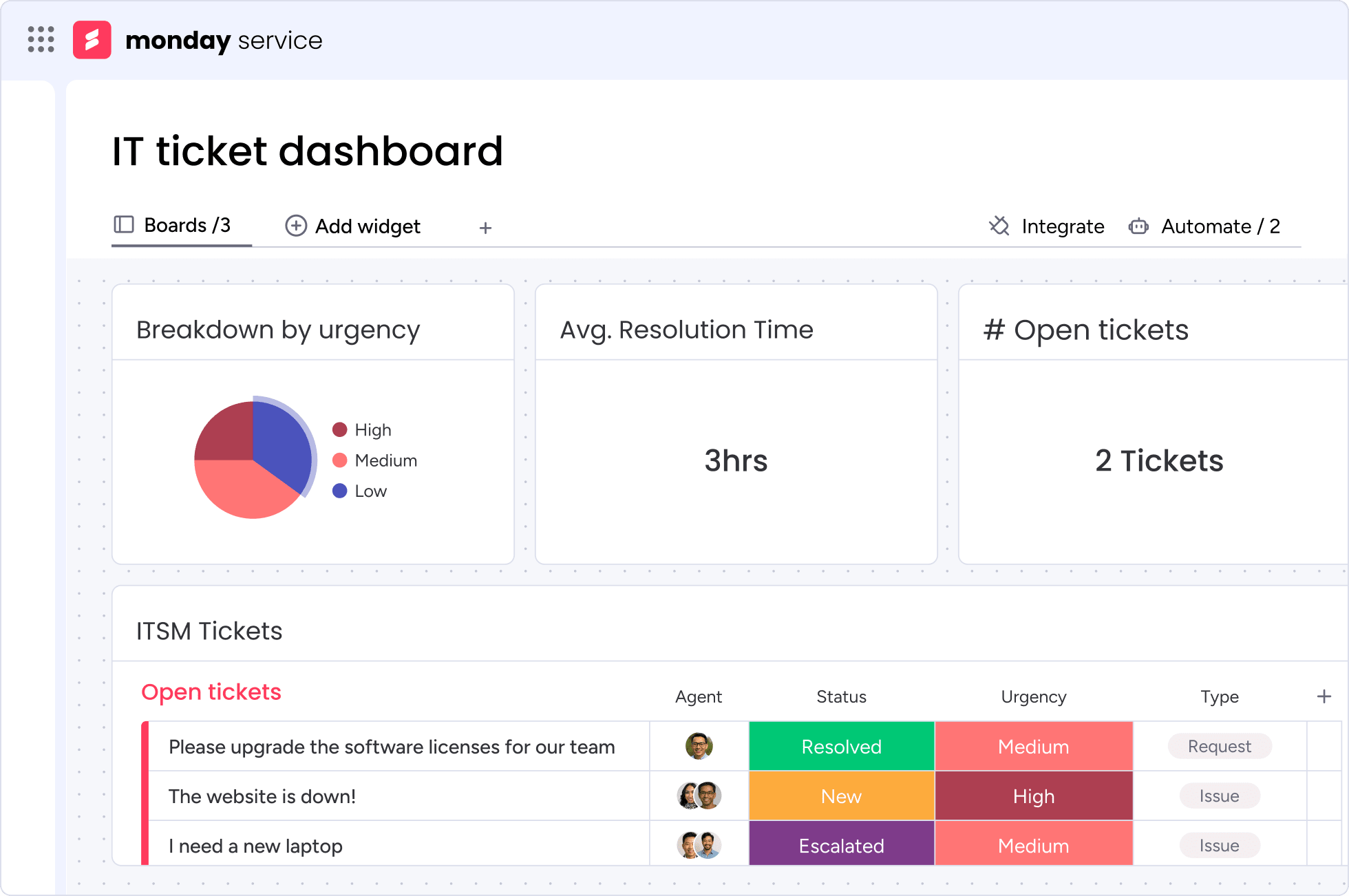This screenshot has height=896, width=1349.
Task: Click the Integrate plug icon
Action: (x=999, y=226)
